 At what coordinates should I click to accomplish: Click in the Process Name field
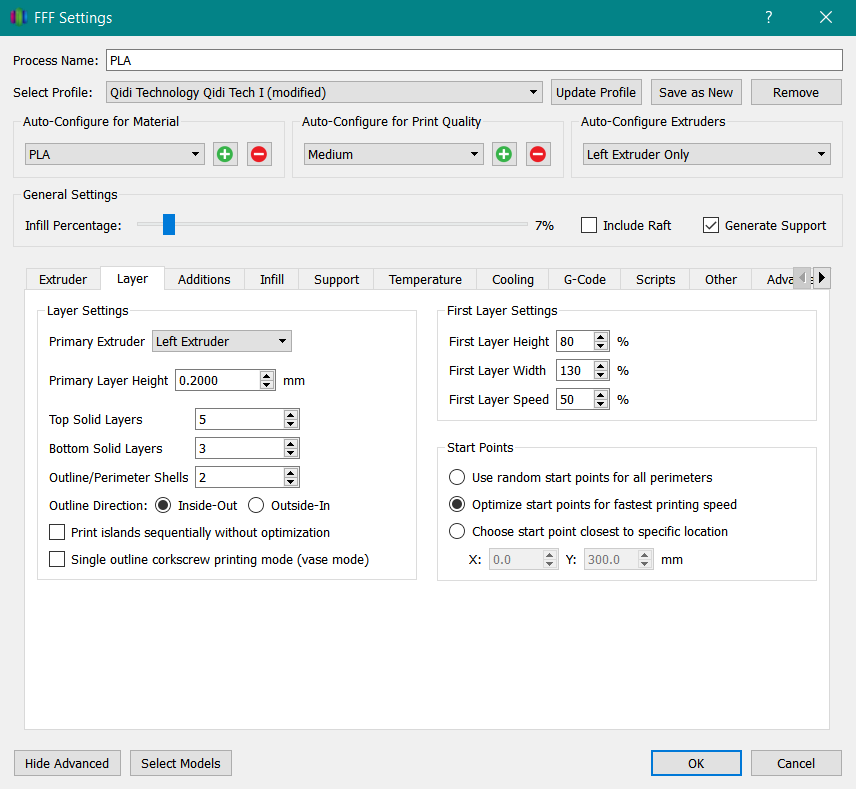point(474,61)
